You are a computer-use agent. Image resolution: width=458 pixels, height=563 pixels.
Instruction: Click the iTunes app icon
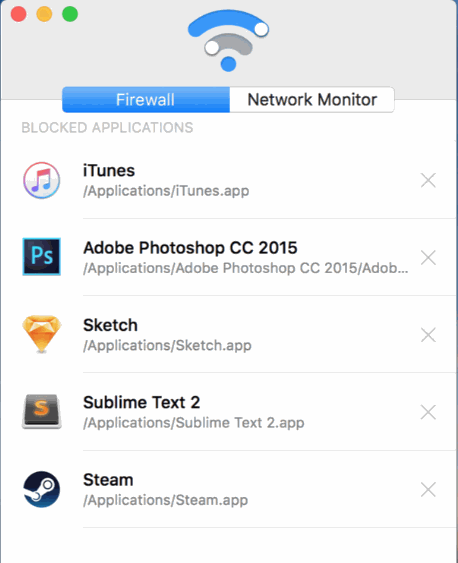click(42, 180)
